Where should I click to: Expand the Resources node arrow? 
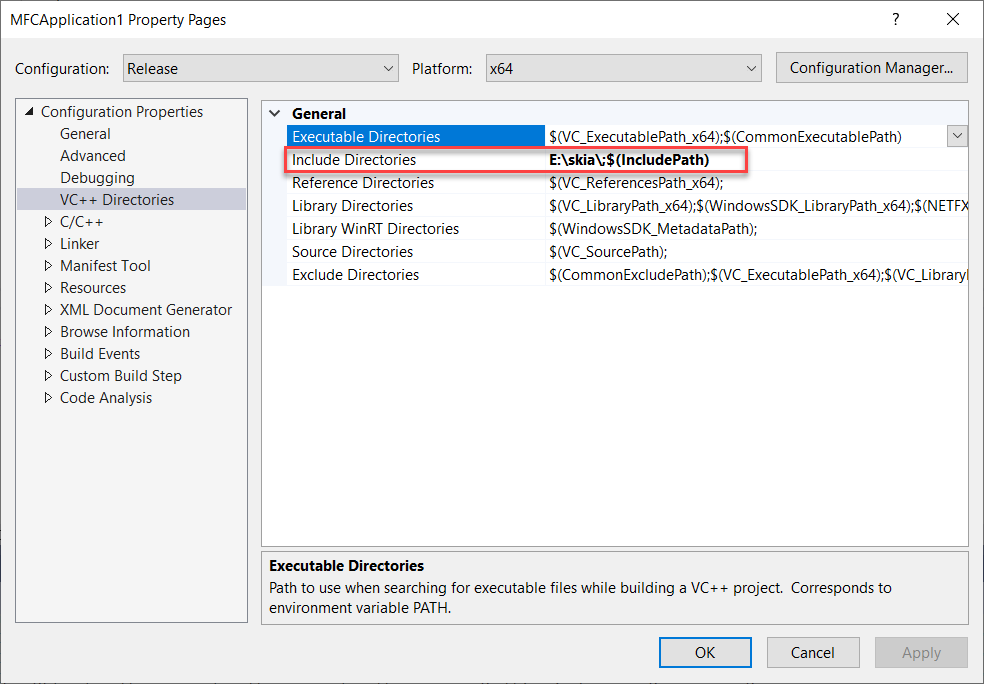48,287
